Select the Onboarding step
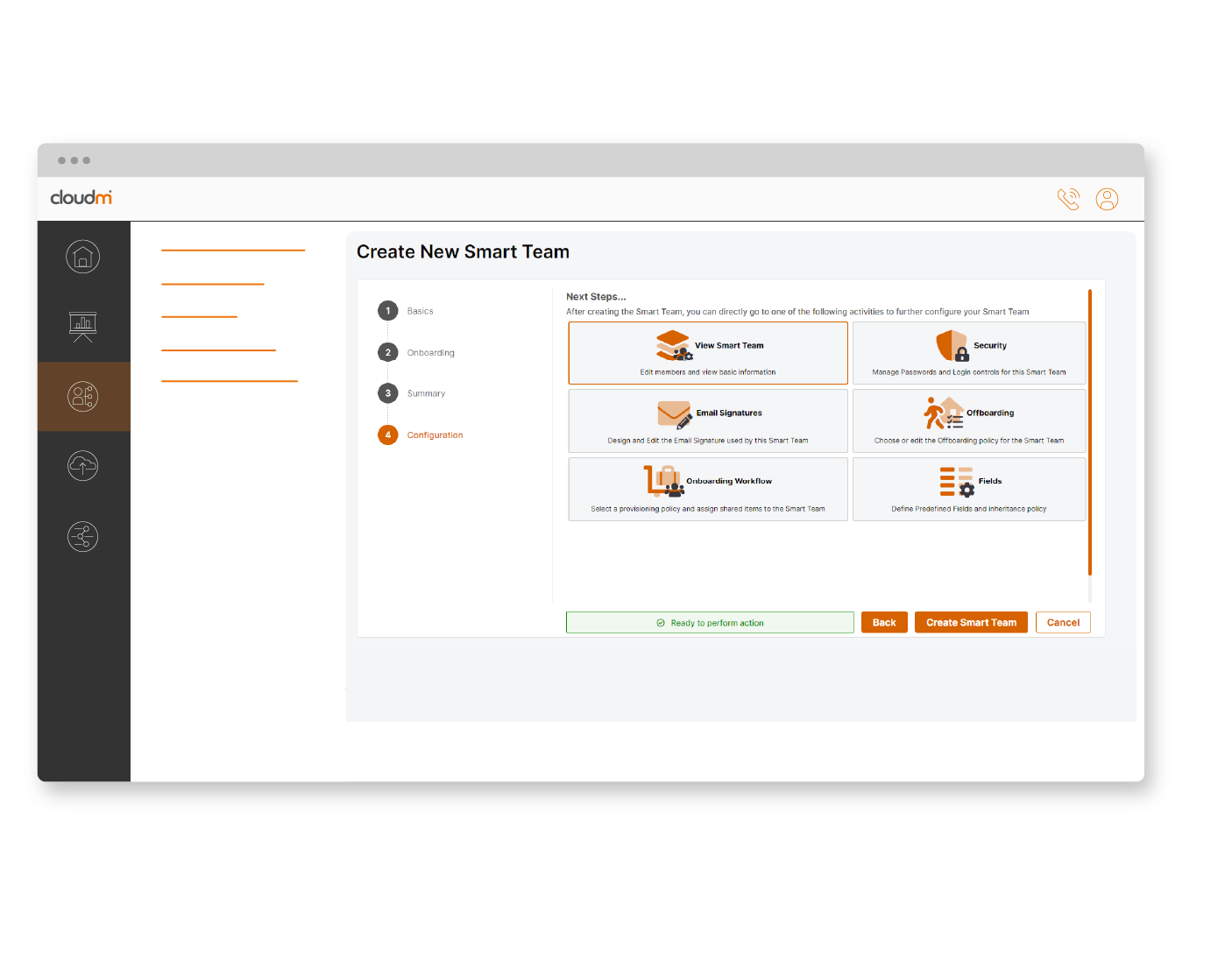The image size is (1232, 961). tap(431, 352)
